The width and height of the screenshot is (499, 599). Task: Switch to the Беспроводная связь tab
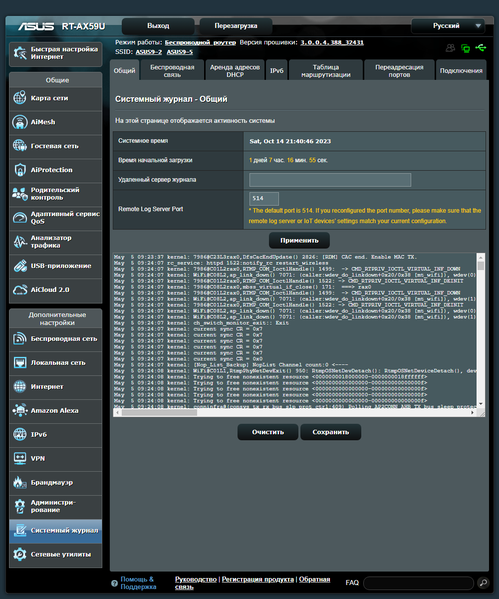pos(172,71)
